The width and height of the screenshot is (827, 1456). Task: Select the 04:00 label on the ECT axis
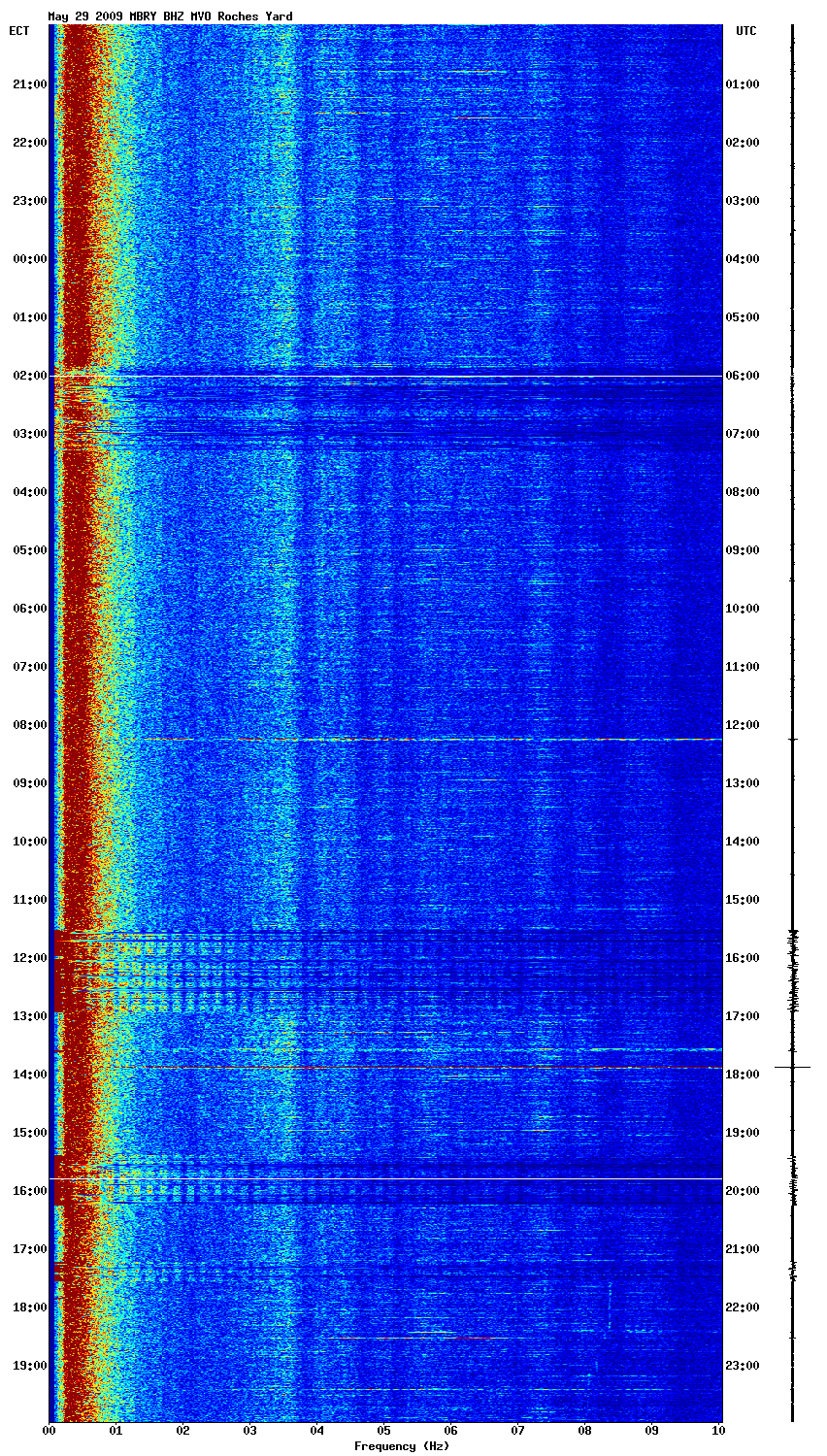pos(28,492)
